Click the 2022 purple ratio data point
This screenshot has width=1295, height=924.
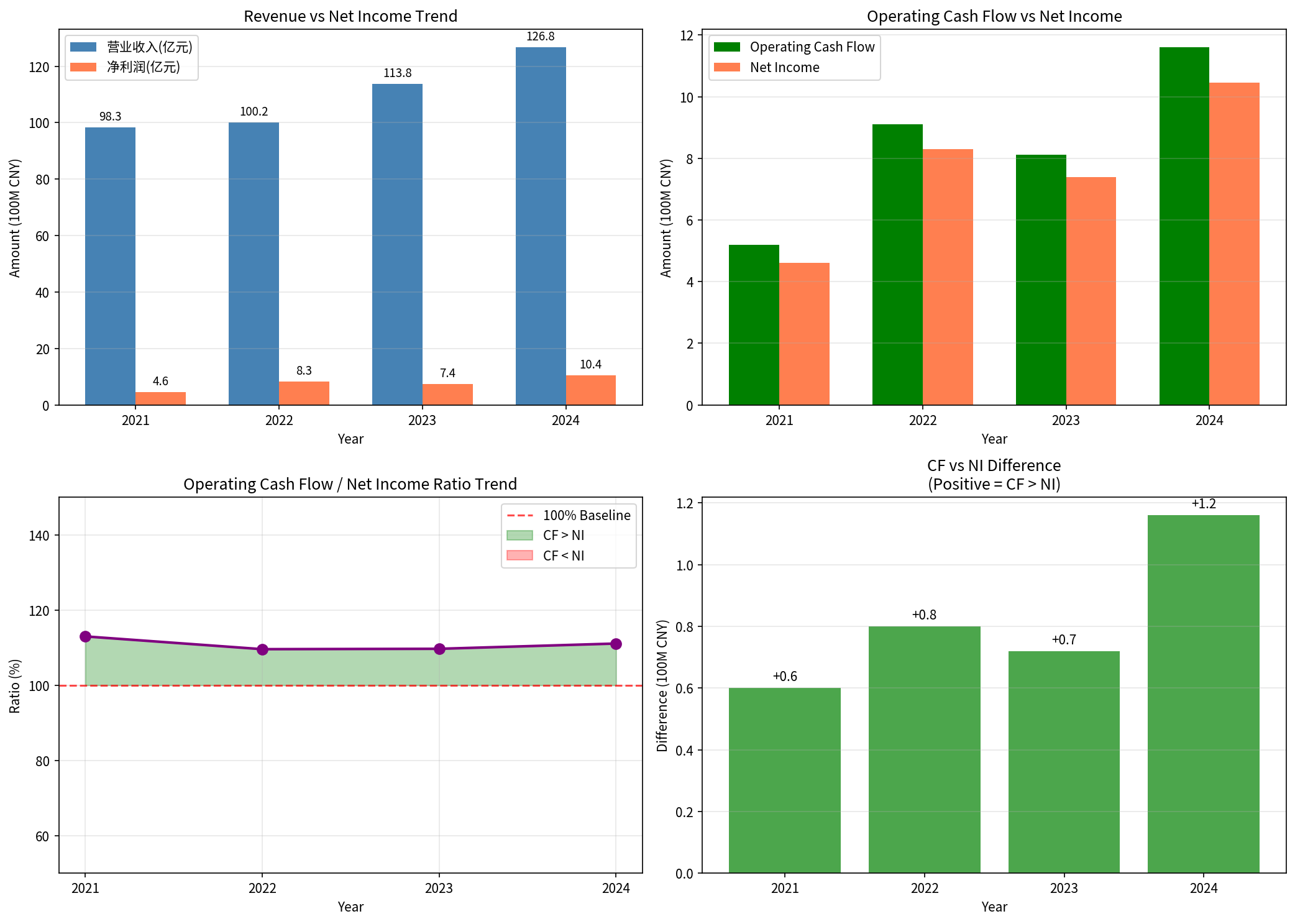(262, 649)
